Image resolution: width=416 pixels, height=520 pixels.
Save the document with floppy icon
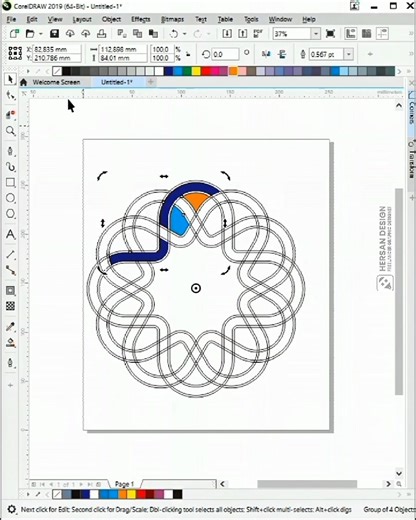(54, 34)
